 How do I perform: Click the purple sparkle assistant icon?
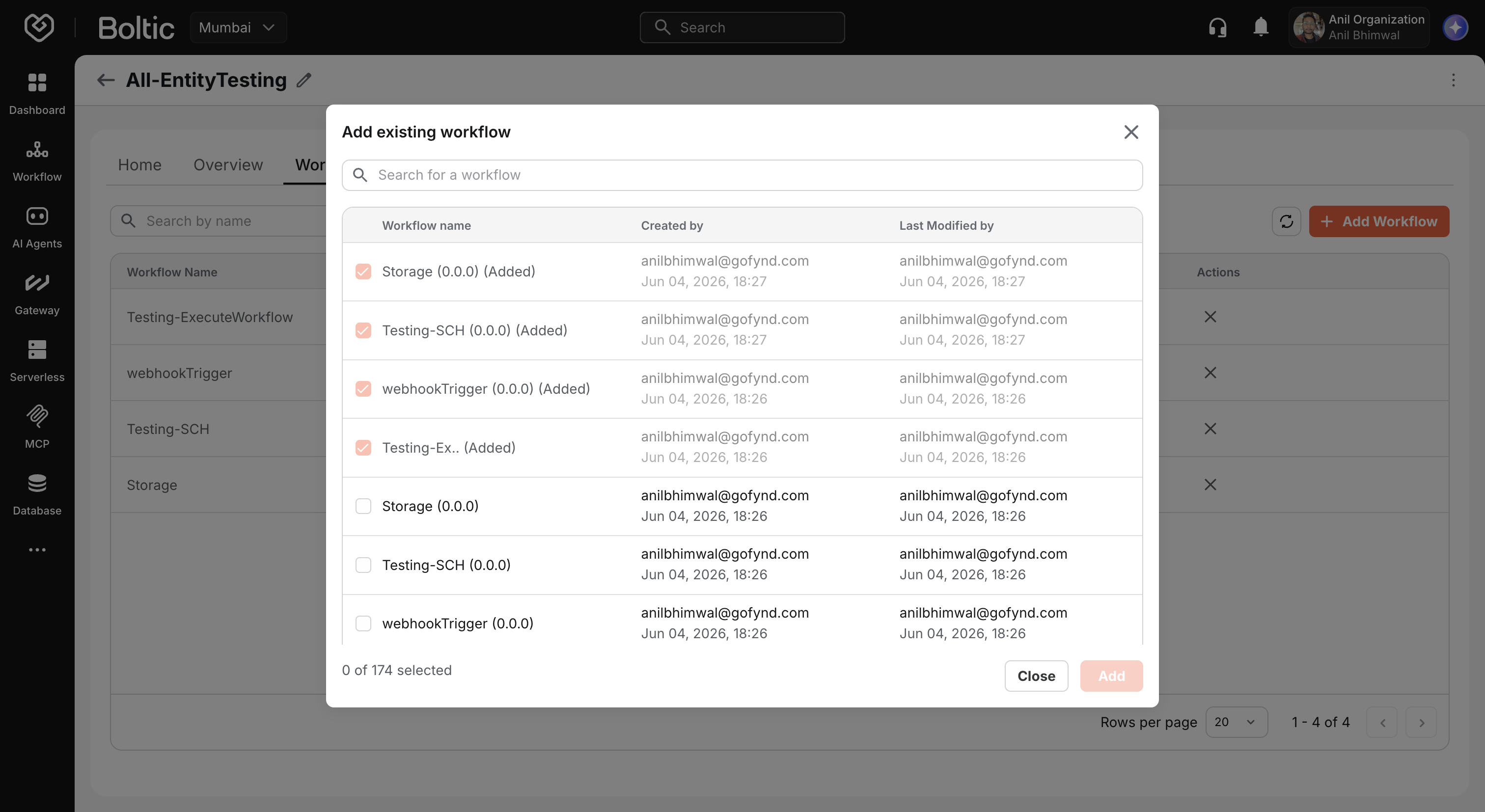coord(1455,27)
